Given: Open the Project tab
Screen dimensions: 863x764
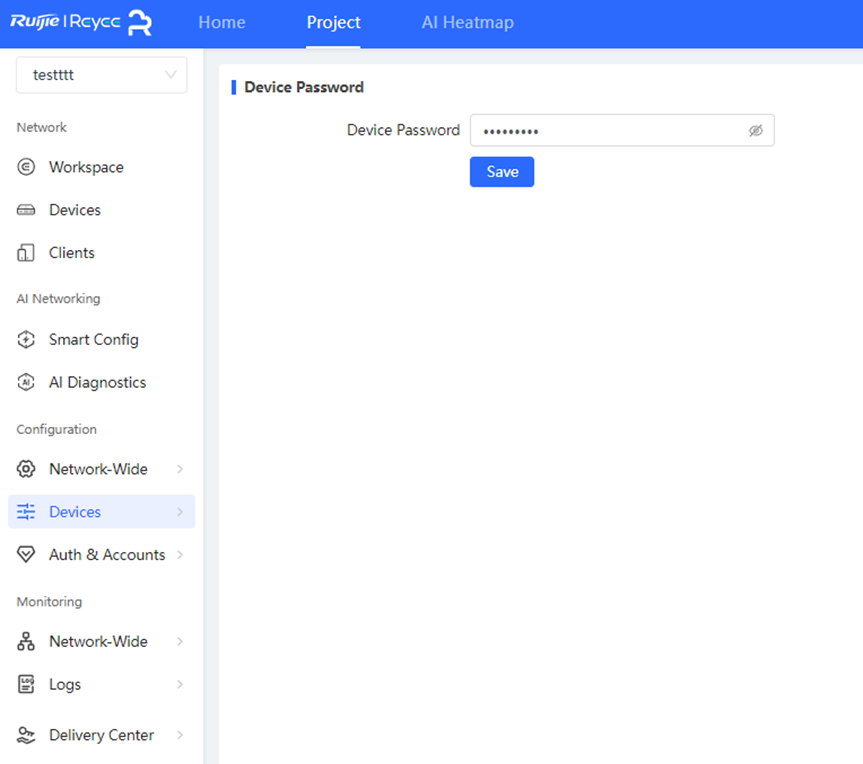Looking at the screenshot, I should [333, 23].
